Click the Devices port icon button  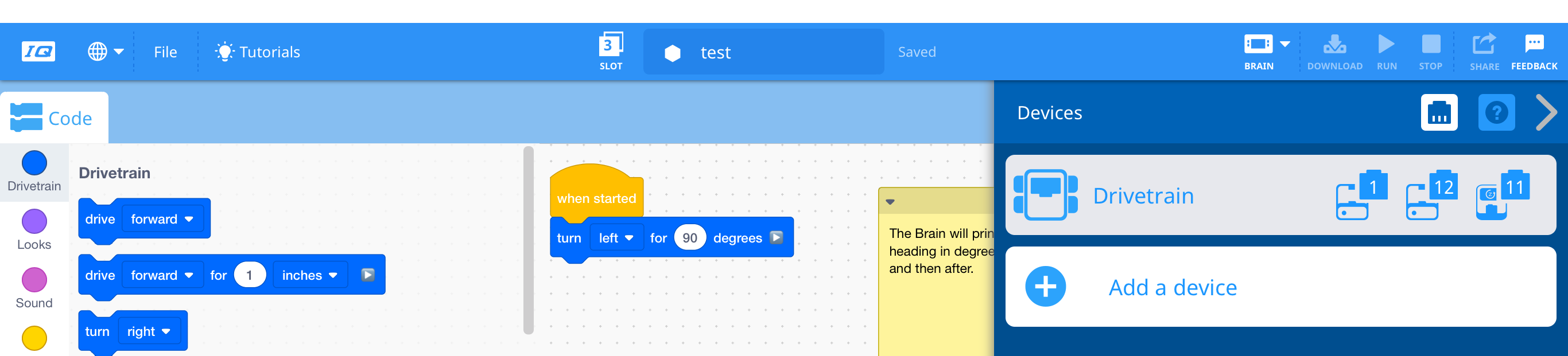(x=1438, y=112)
